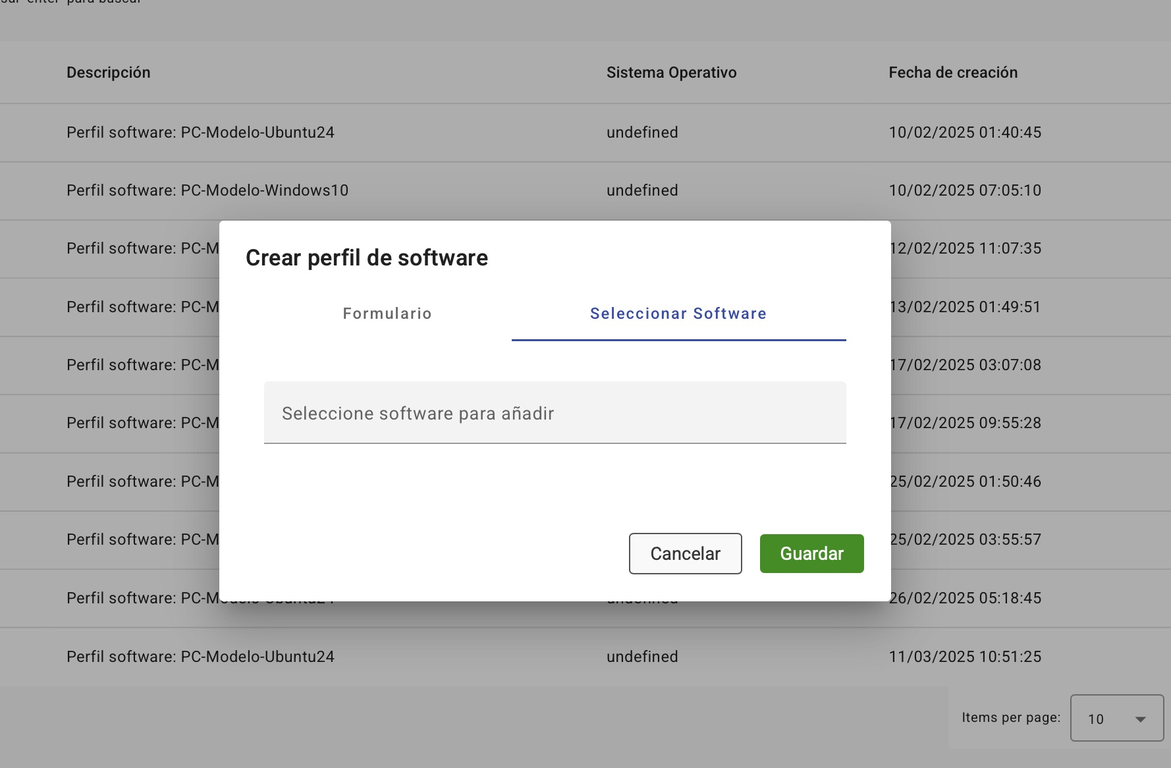Click the Sistema Operativo column header
The height and width of the screenshot is (768, 1171).
[671, 73]
